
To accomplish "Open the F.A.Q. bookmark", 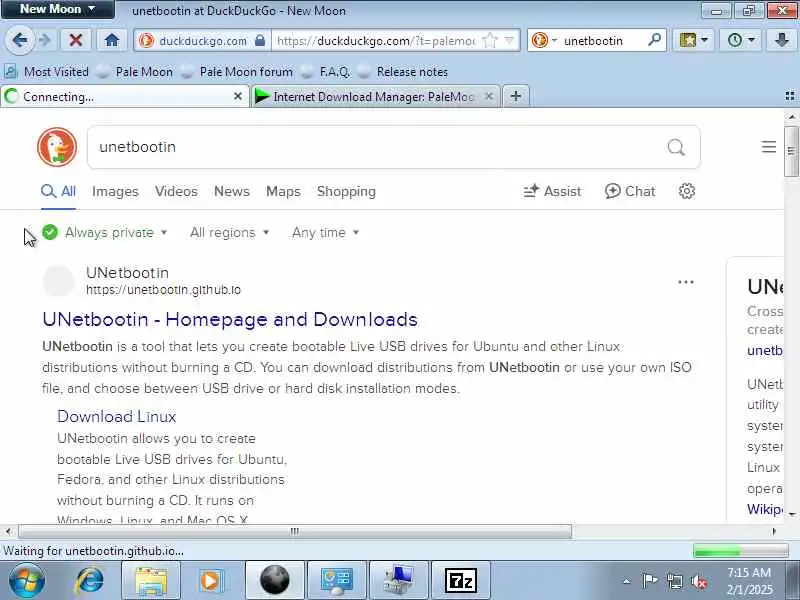I will [327, 72].
